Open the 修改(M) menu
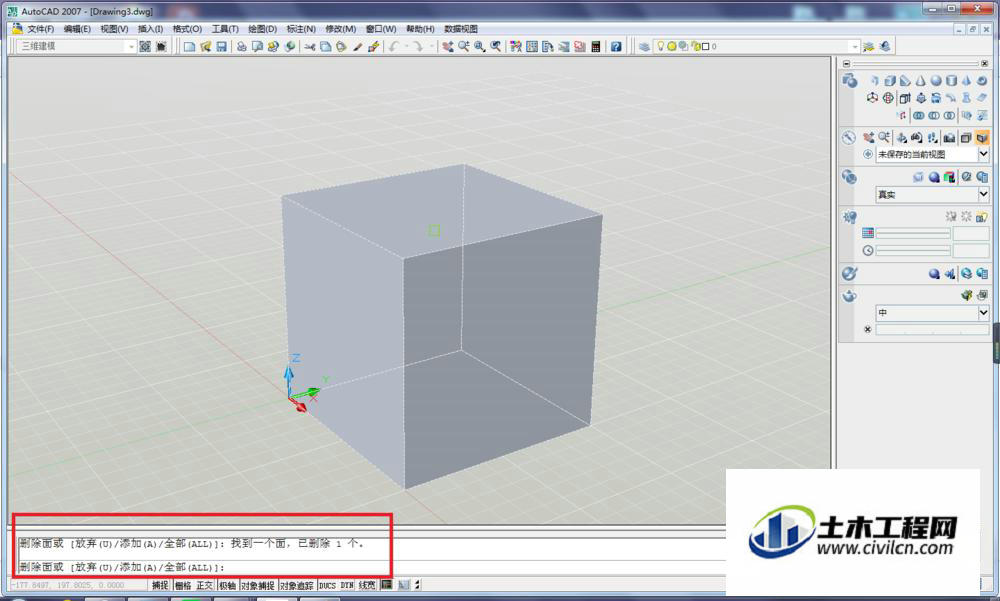The width and height of the screenshot is (1000, 601). coord(341,29)
